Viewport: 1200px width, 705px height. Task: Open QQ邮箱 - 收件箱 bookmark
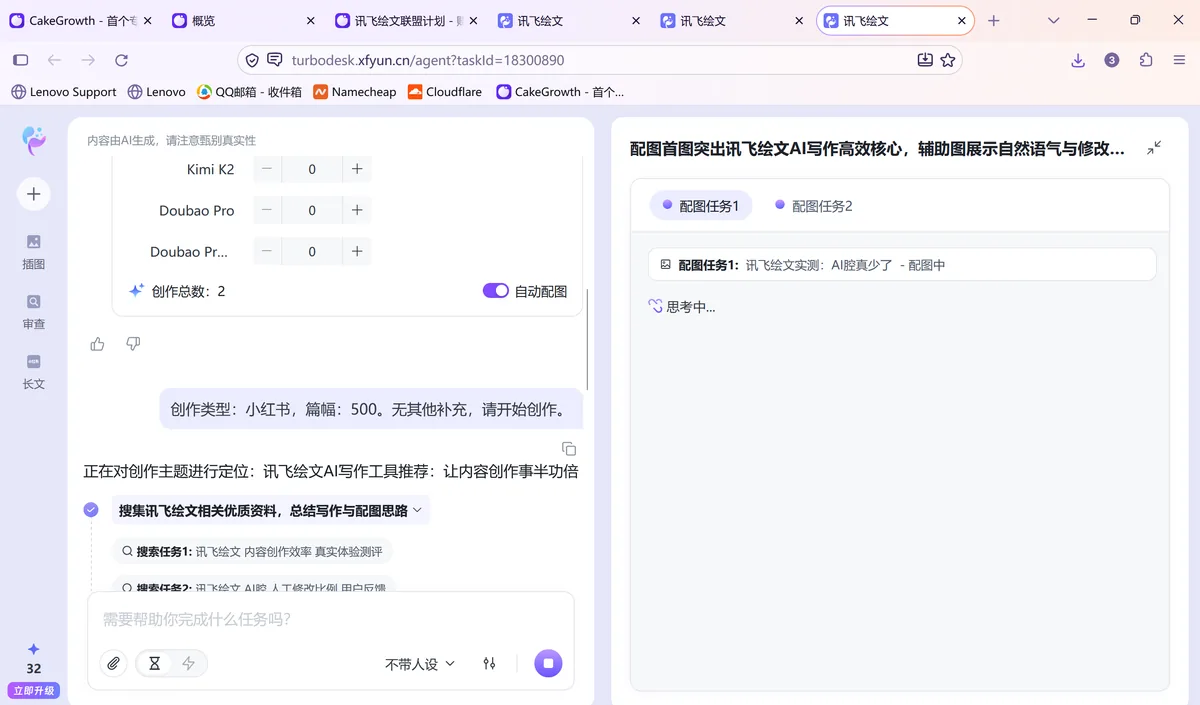tap(249, 91)
